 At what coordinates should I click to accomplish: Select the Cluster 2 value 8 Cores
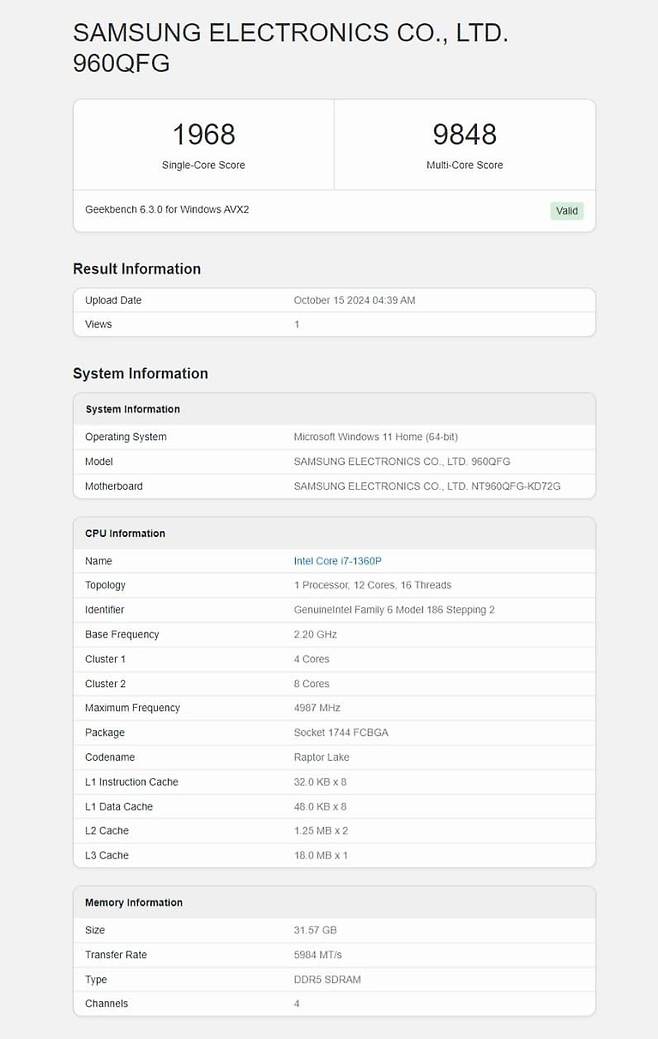(x=311, y=683)
